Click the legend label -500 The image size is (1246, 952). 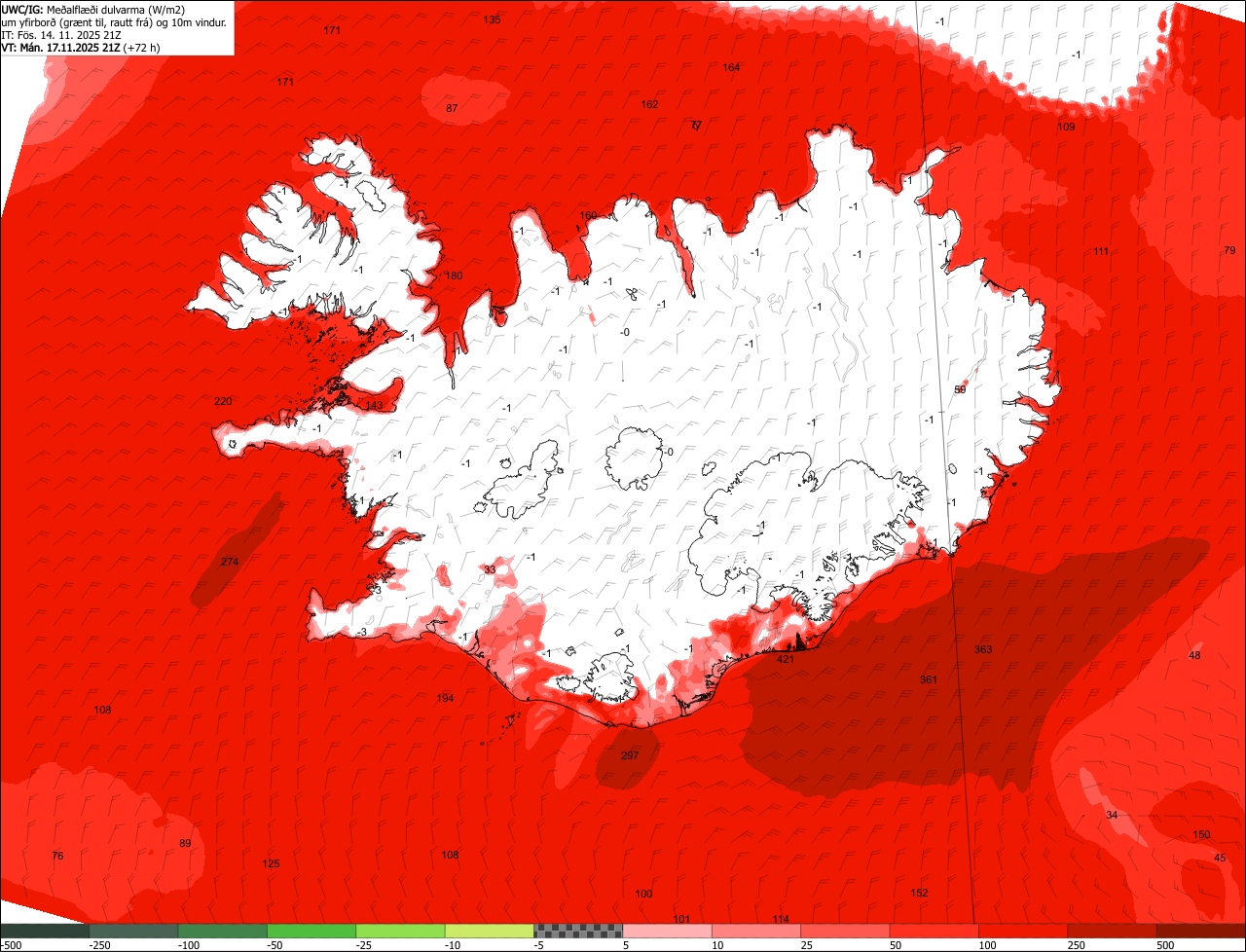11,945
